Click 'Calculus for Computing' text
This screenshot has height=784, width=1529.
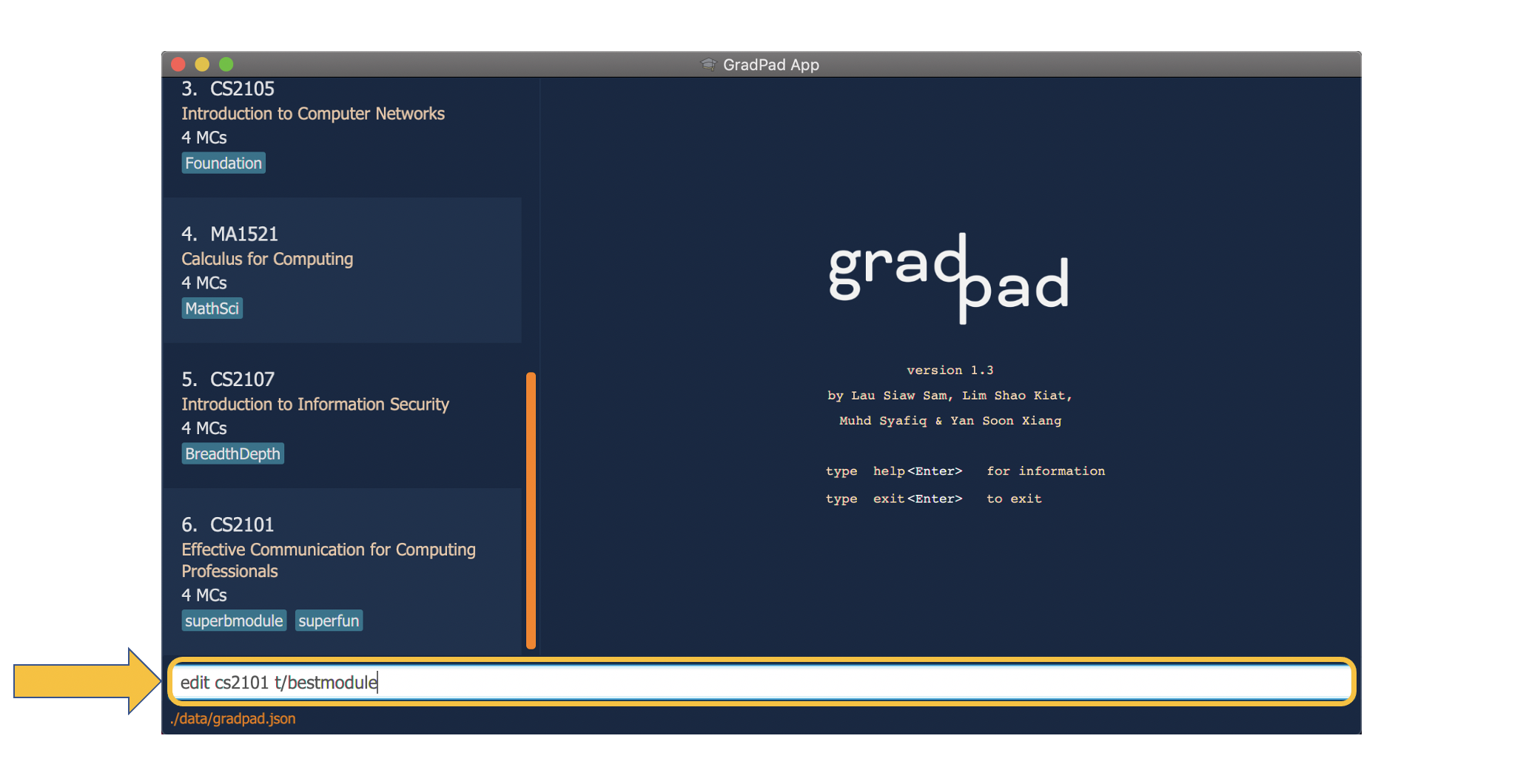tap(267, 259)
